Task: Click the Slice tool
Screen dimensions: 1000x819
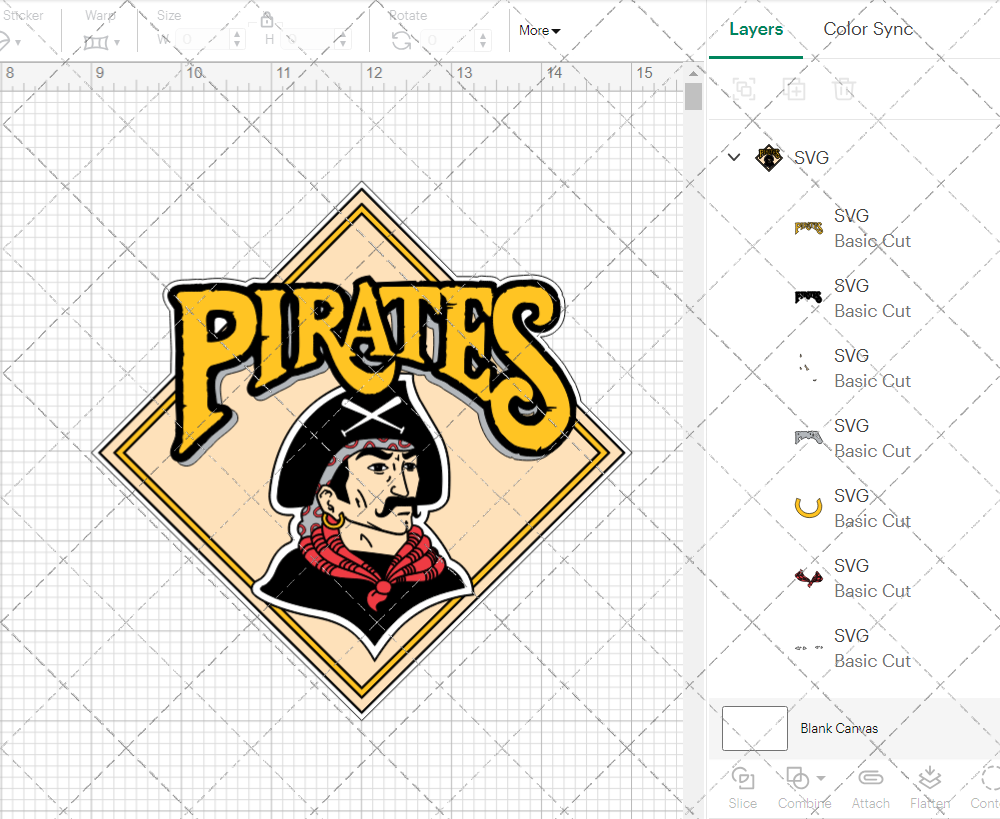Action: click(743, 788)
